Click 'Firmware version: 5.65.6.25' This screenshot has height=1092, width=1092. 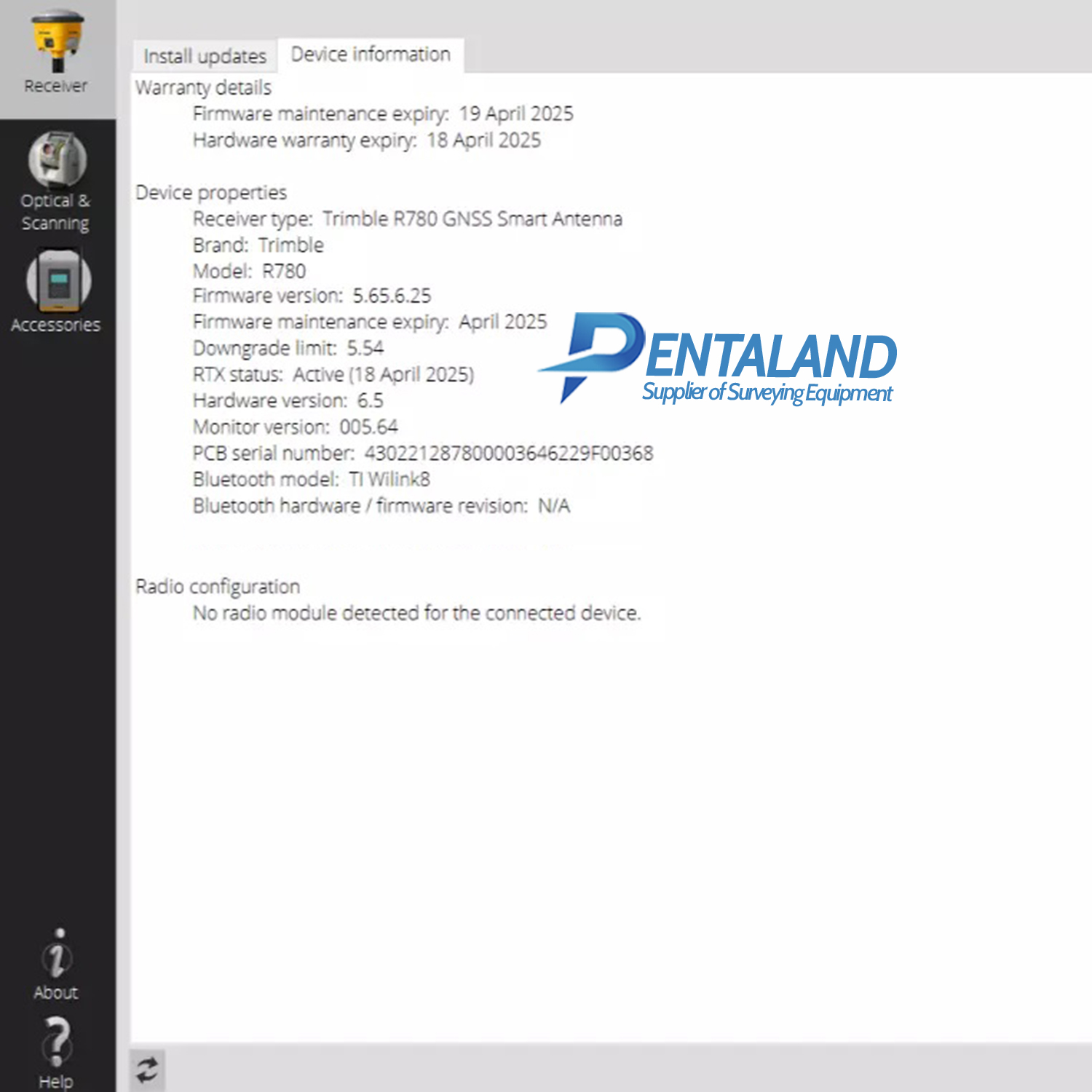click(x=312, y=296)
